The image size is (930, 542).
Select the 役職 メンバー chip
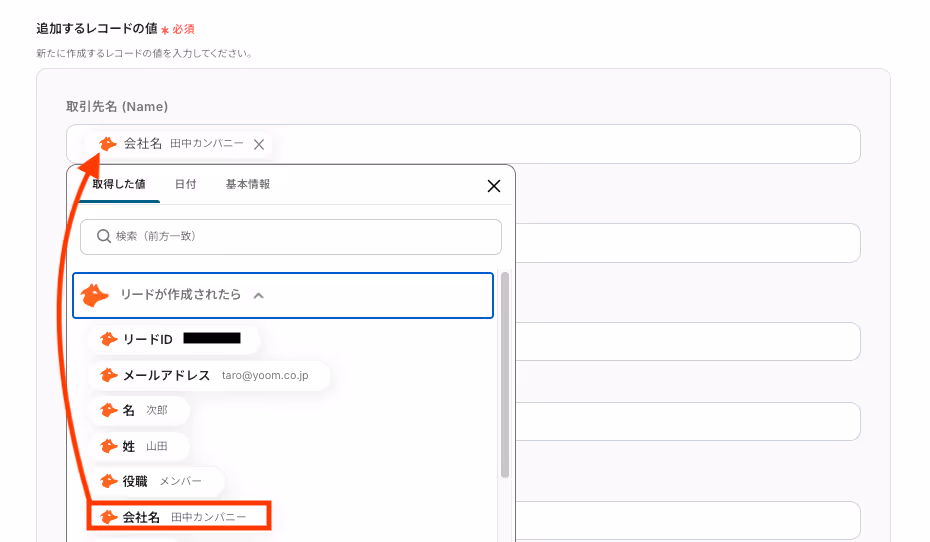point(156,481)
